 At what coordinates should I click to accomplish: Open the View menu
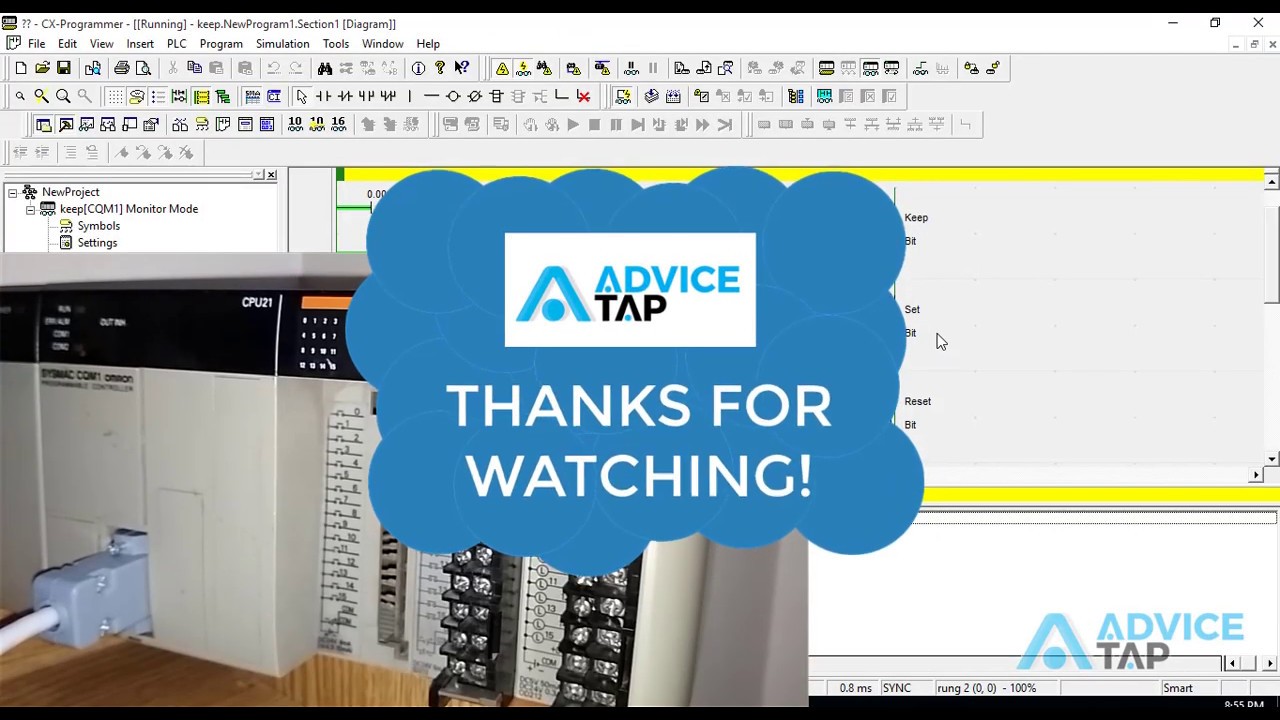[101, 44]
